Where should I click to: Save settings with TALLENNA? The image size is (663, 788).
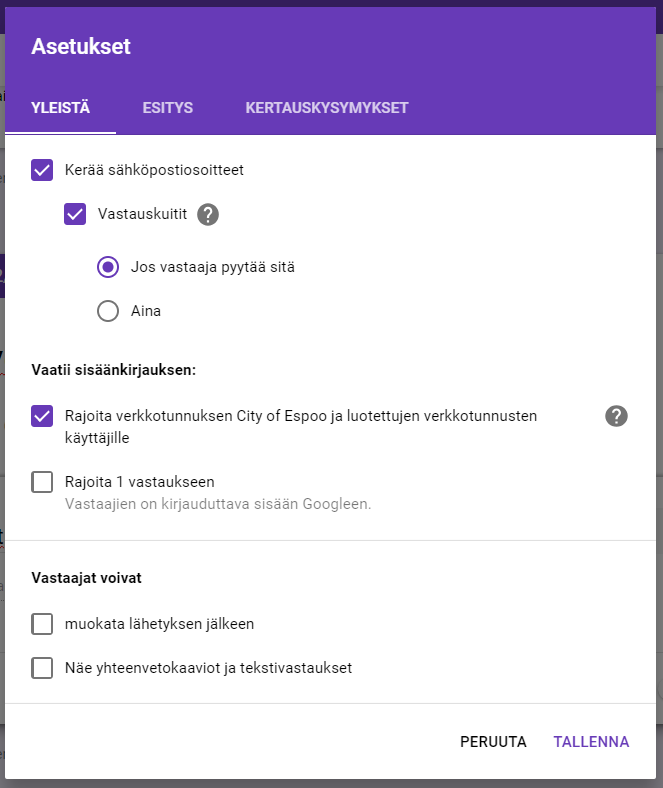click(591, 742)
